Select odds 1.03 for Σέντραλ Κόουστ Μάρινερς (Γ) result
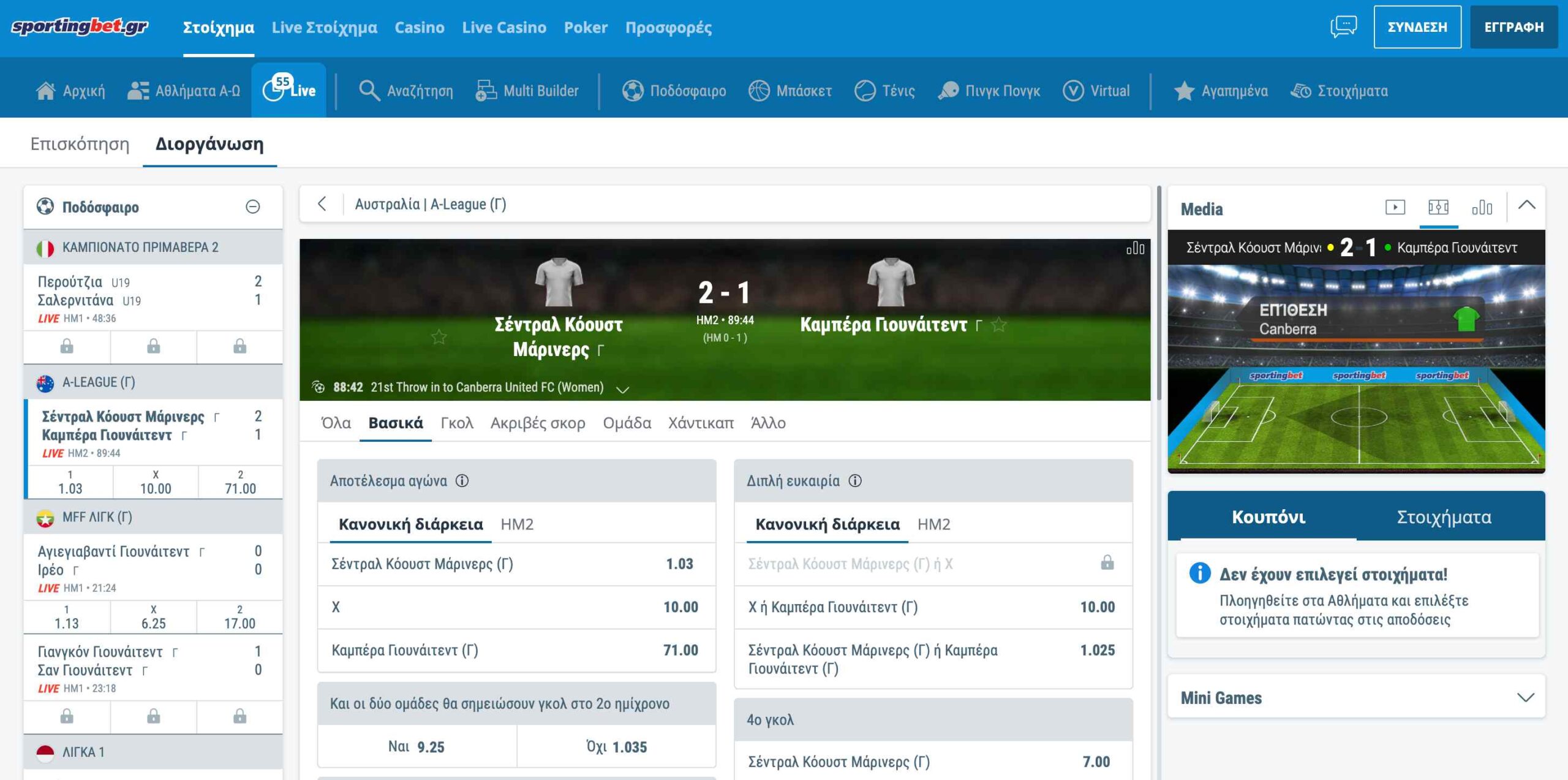 pos(517,564)
